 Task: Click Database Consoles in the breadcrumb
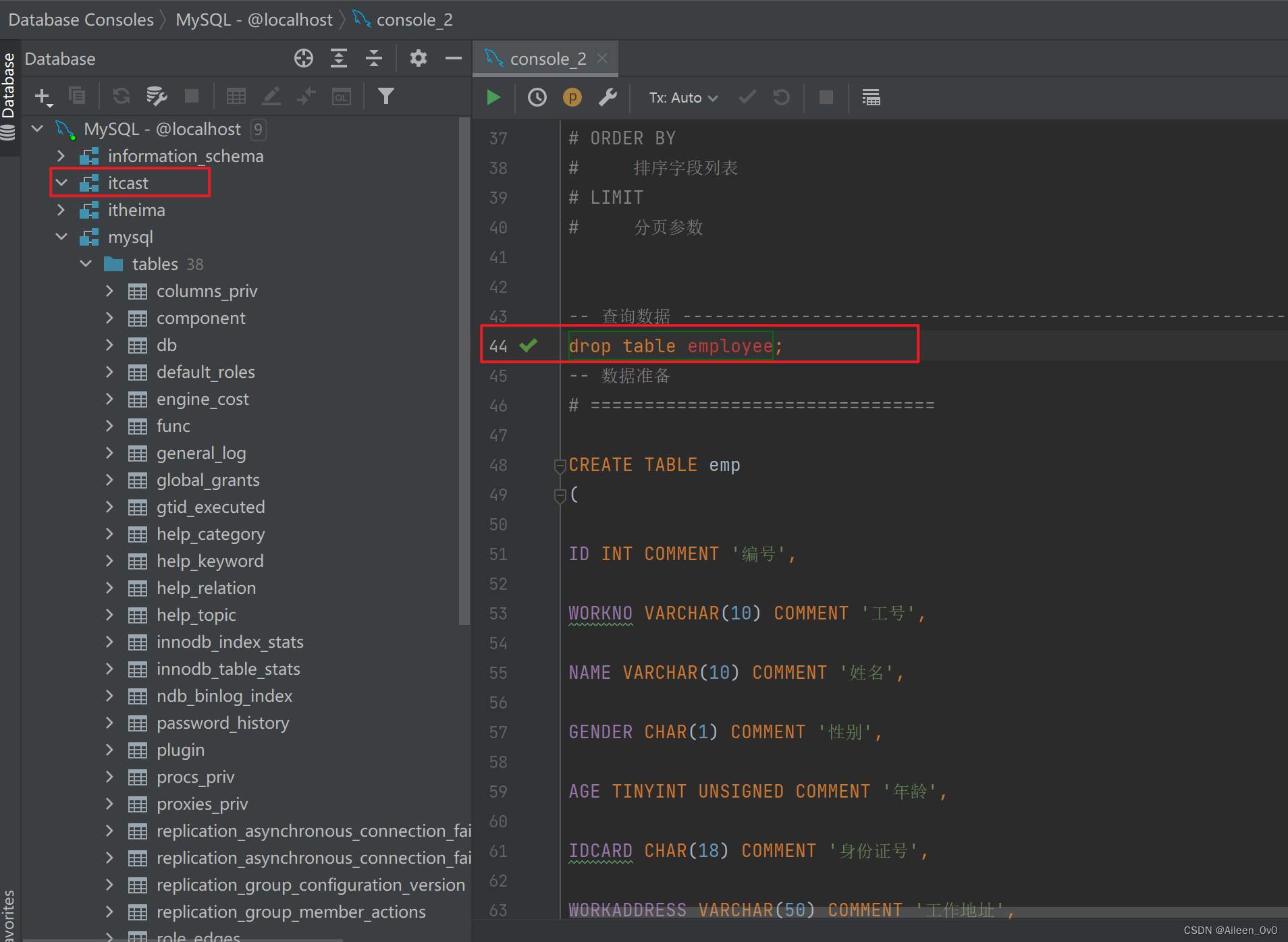tap(81, 20)
